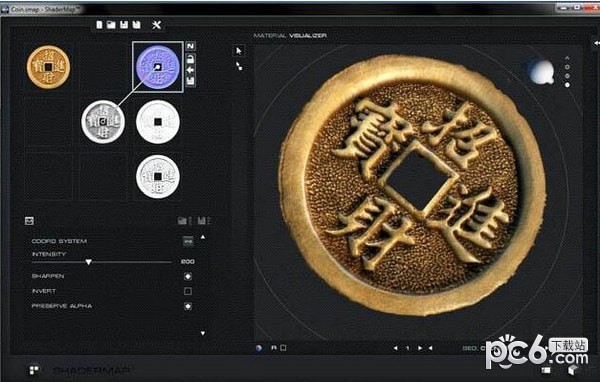Viewport: 600px width, 382px height.
Task: Go to next material with right arrow
Action: pos(420,348)
